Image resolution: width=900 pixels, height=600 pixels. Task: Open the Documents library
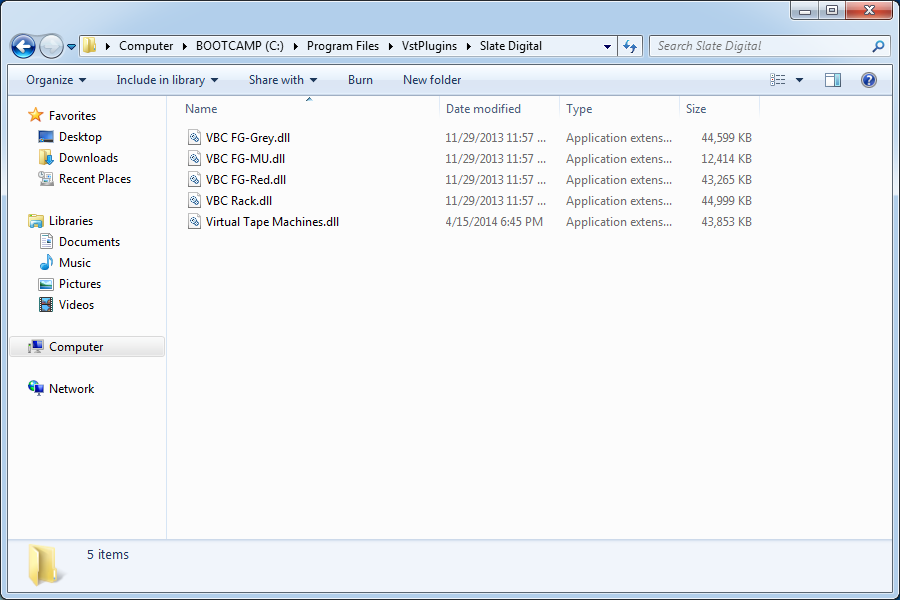(90, 242)
